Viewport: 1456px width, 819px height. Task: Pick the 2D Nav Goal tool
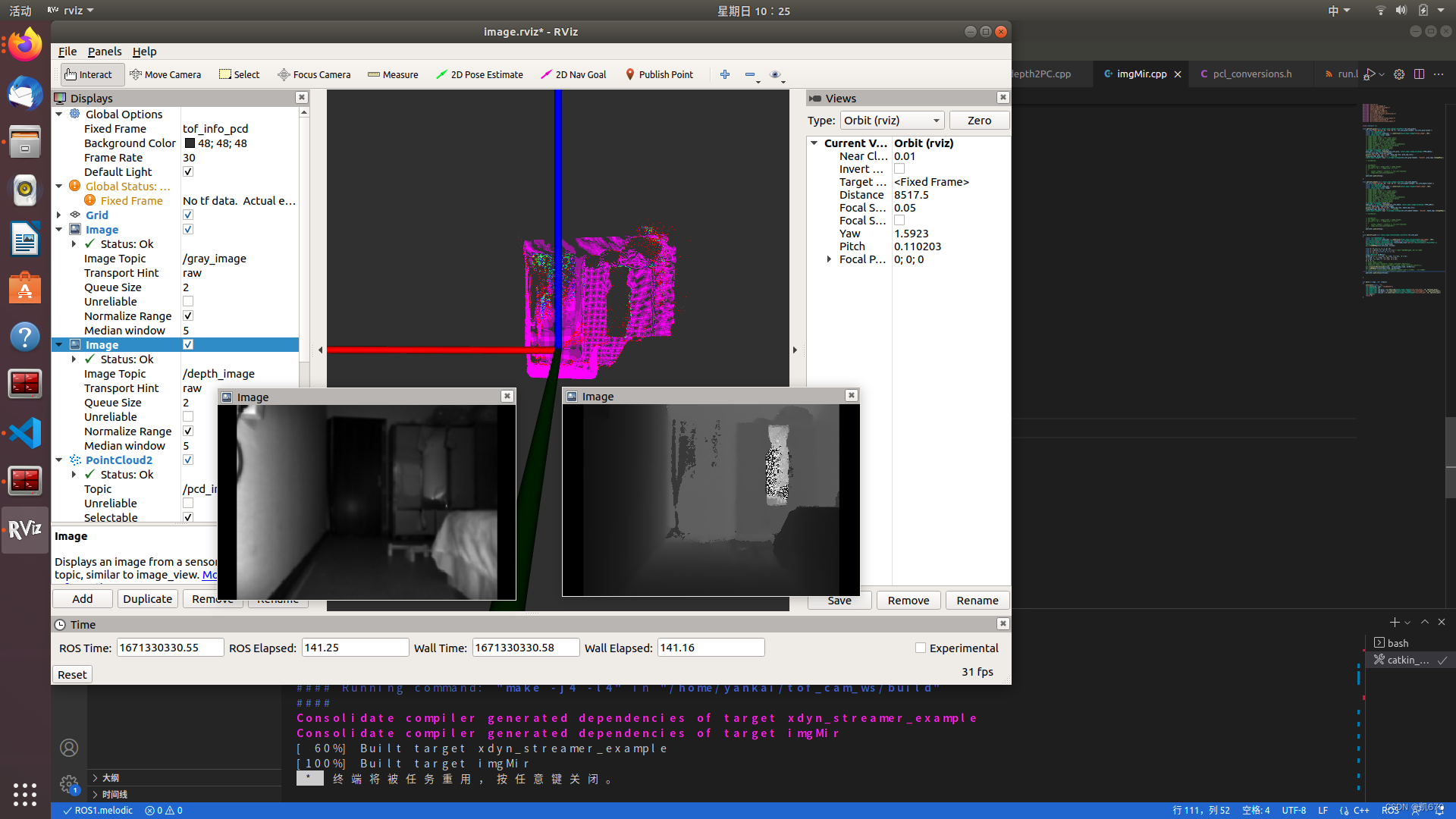pos(573,74)
